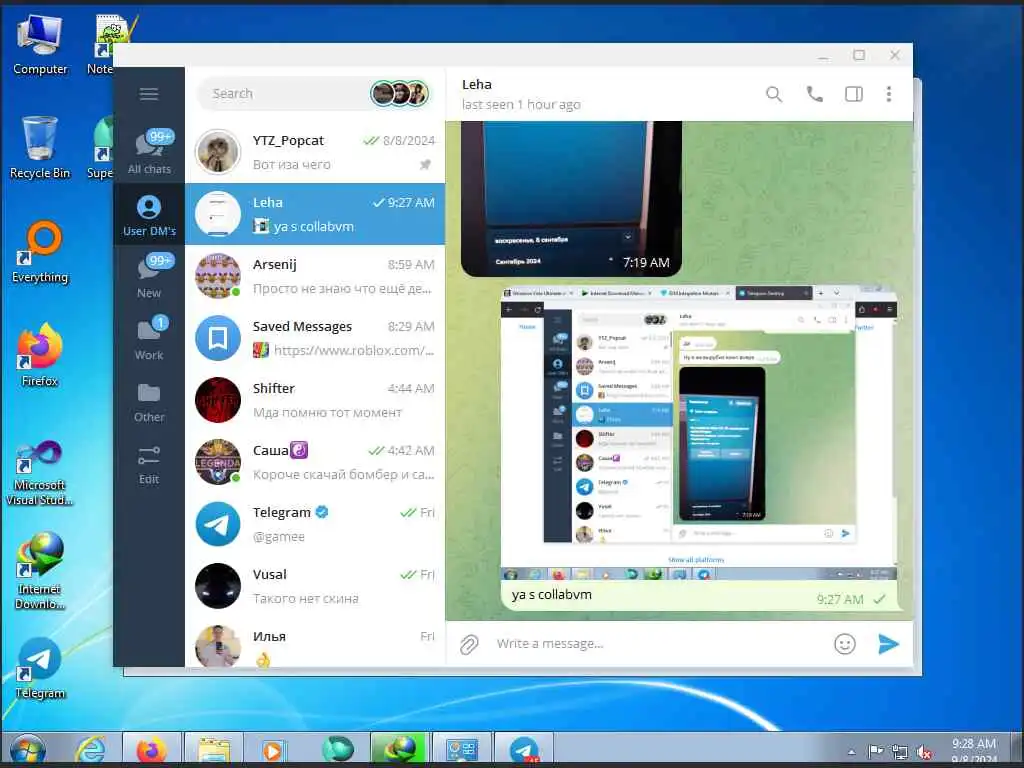Image resolution: width=1024 pixels, height=768 pixels.
Task: Open the emoji picker smiley
Action: click(x=844, y=644)
